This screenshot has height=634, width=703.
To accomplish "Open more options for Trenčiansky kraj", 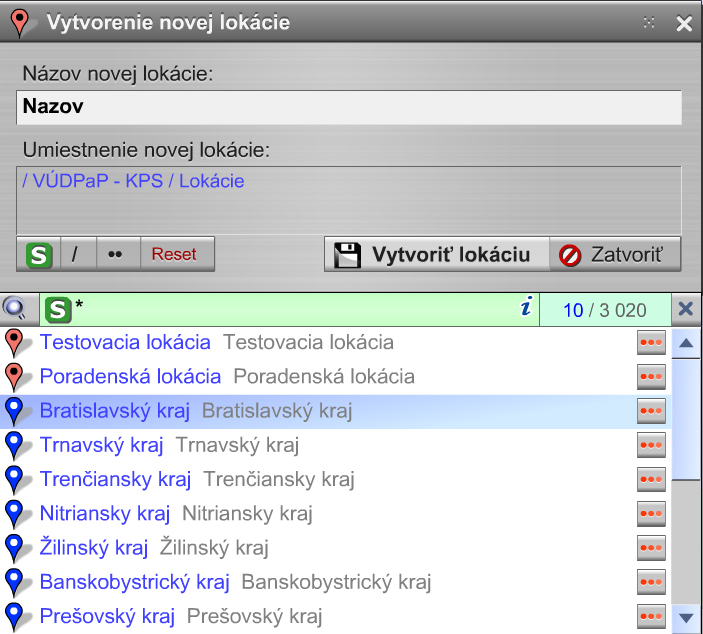I will (651, 479).
